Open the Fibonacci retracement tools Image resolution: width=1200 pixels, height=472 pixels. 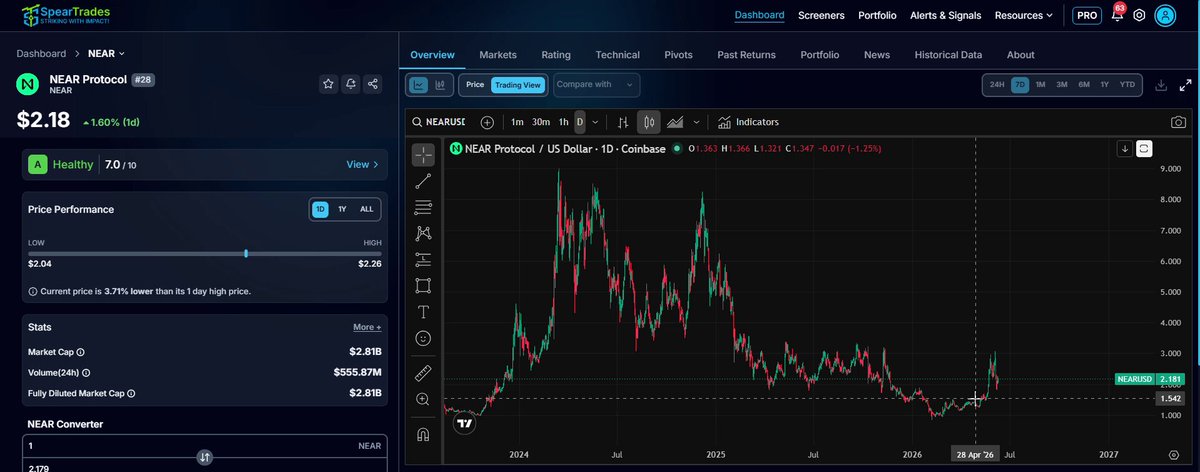click(423, 207)
